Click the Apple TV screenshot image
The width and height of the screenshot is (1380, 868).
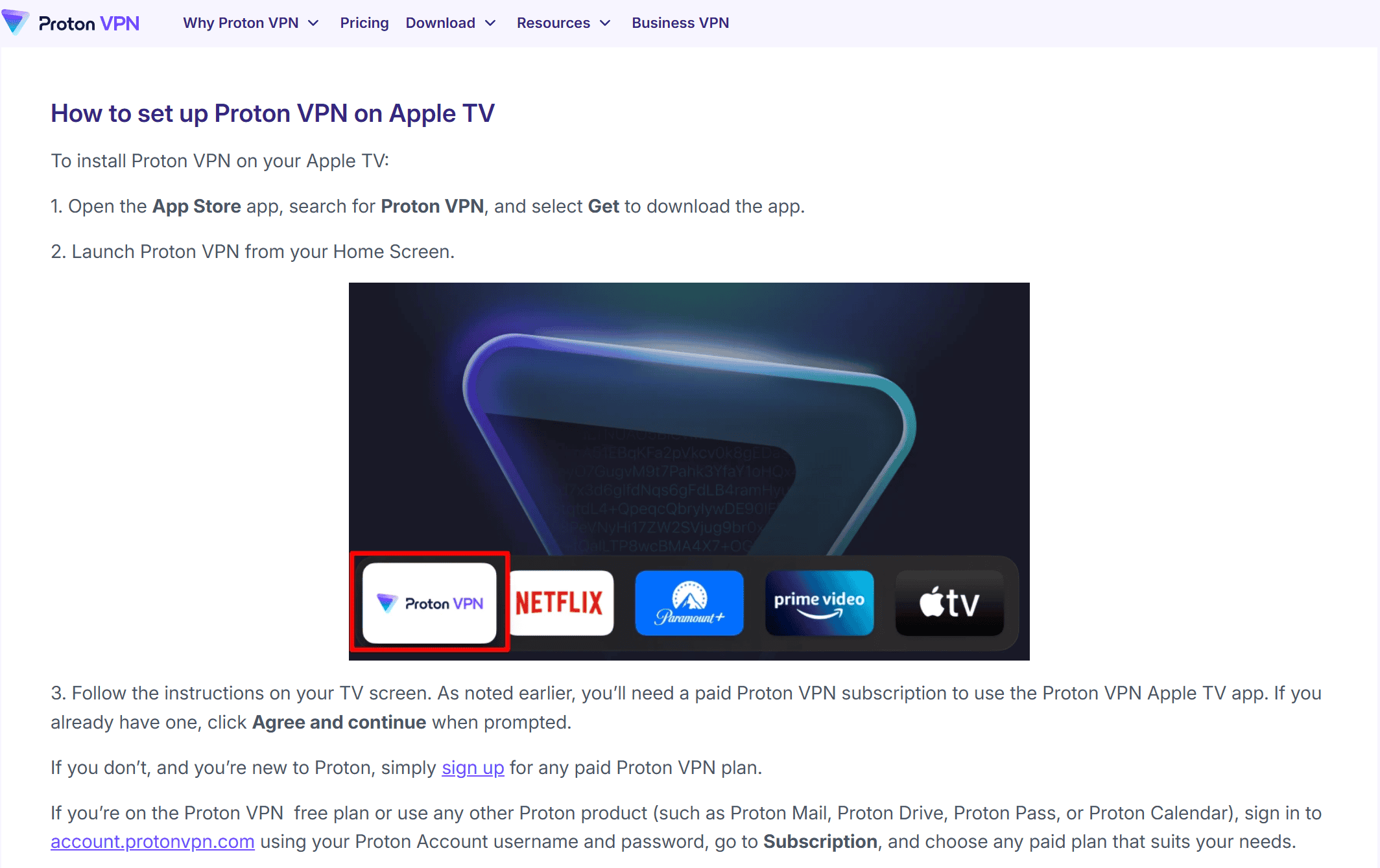689,471
